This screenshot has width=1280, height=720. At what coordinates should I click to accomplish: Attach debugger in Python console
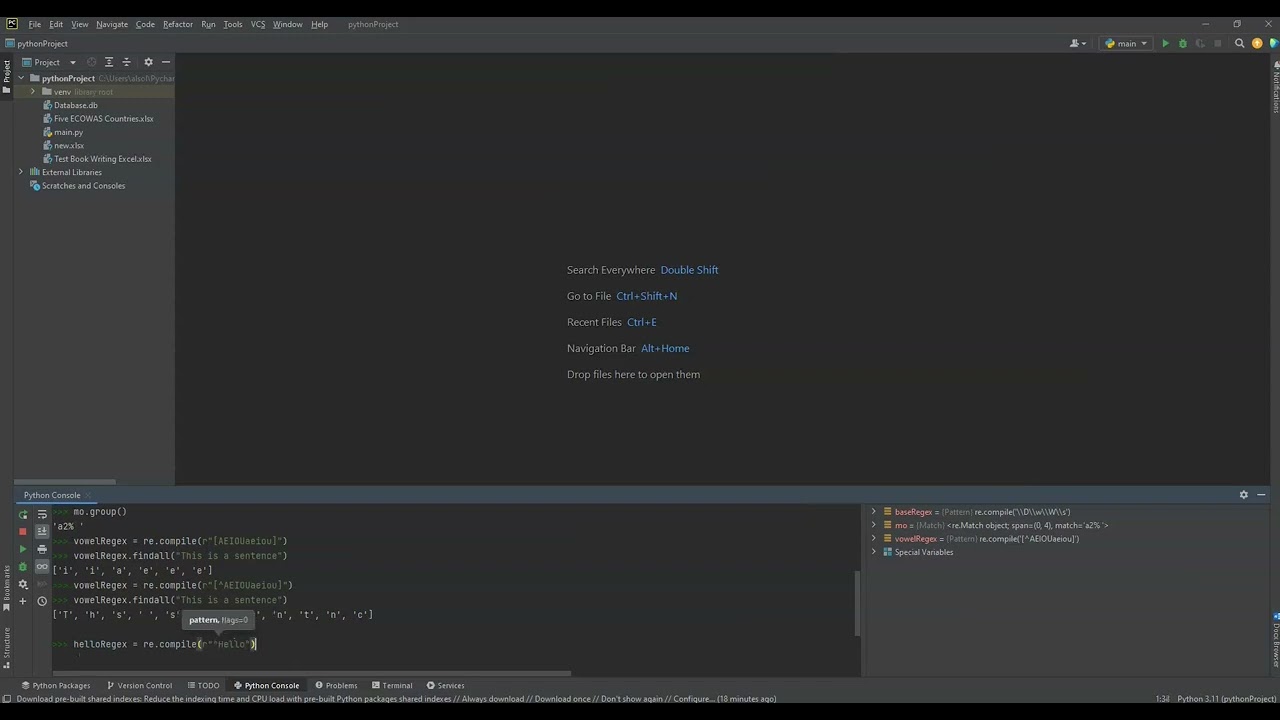(22, 567)
